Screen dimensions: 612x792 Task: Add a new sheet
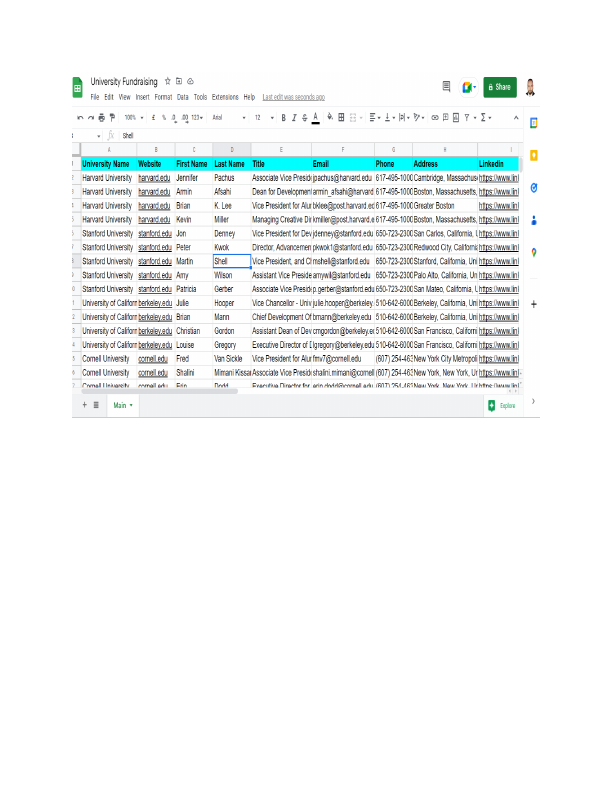click(84, 405)
